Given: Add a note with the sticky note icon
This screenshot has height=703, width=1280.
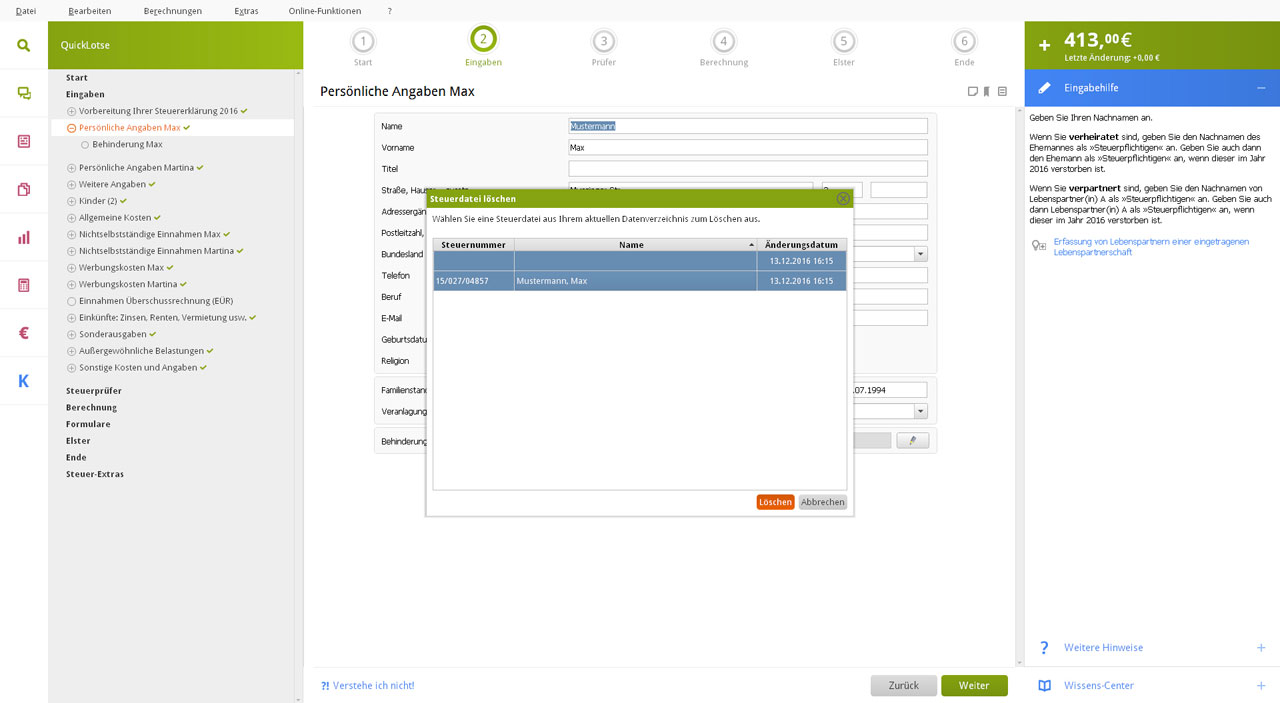Looking at the screenshot, I should point(972,92).
